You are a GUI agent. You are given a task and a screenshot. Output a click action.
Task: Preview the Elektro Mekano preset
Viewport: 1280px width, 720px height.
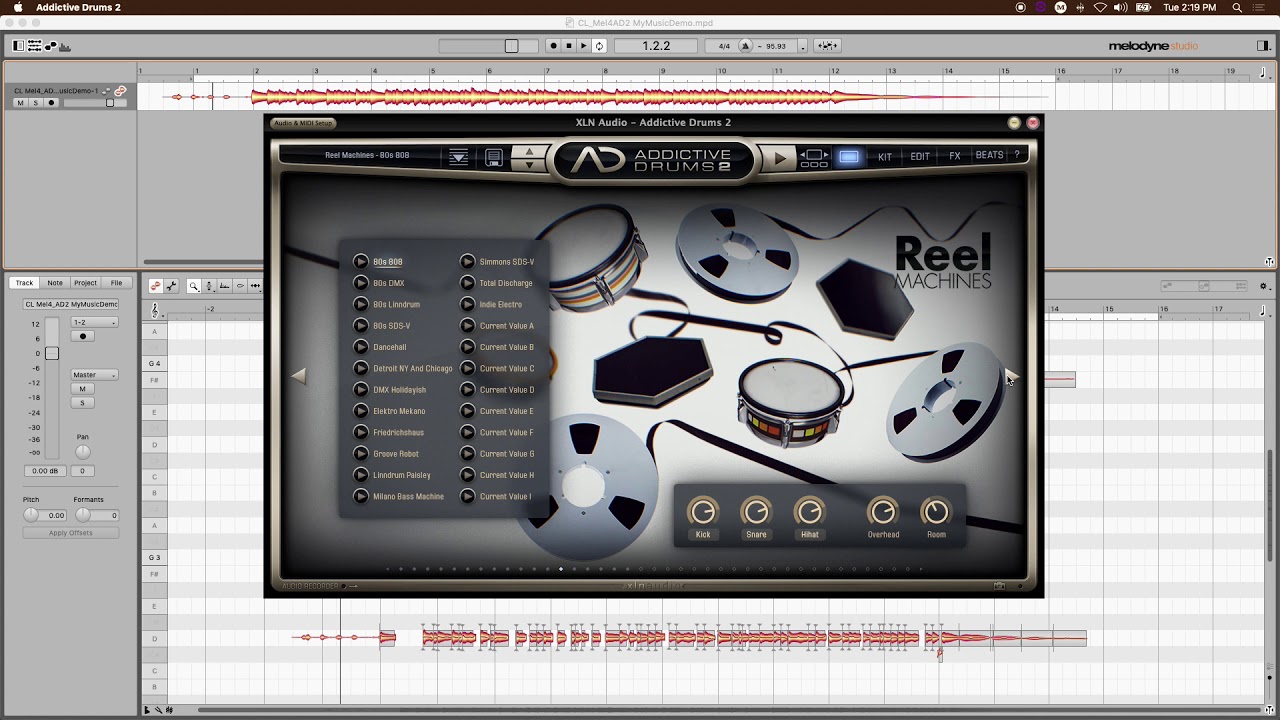pyautogui.click(x=361, y=411)
